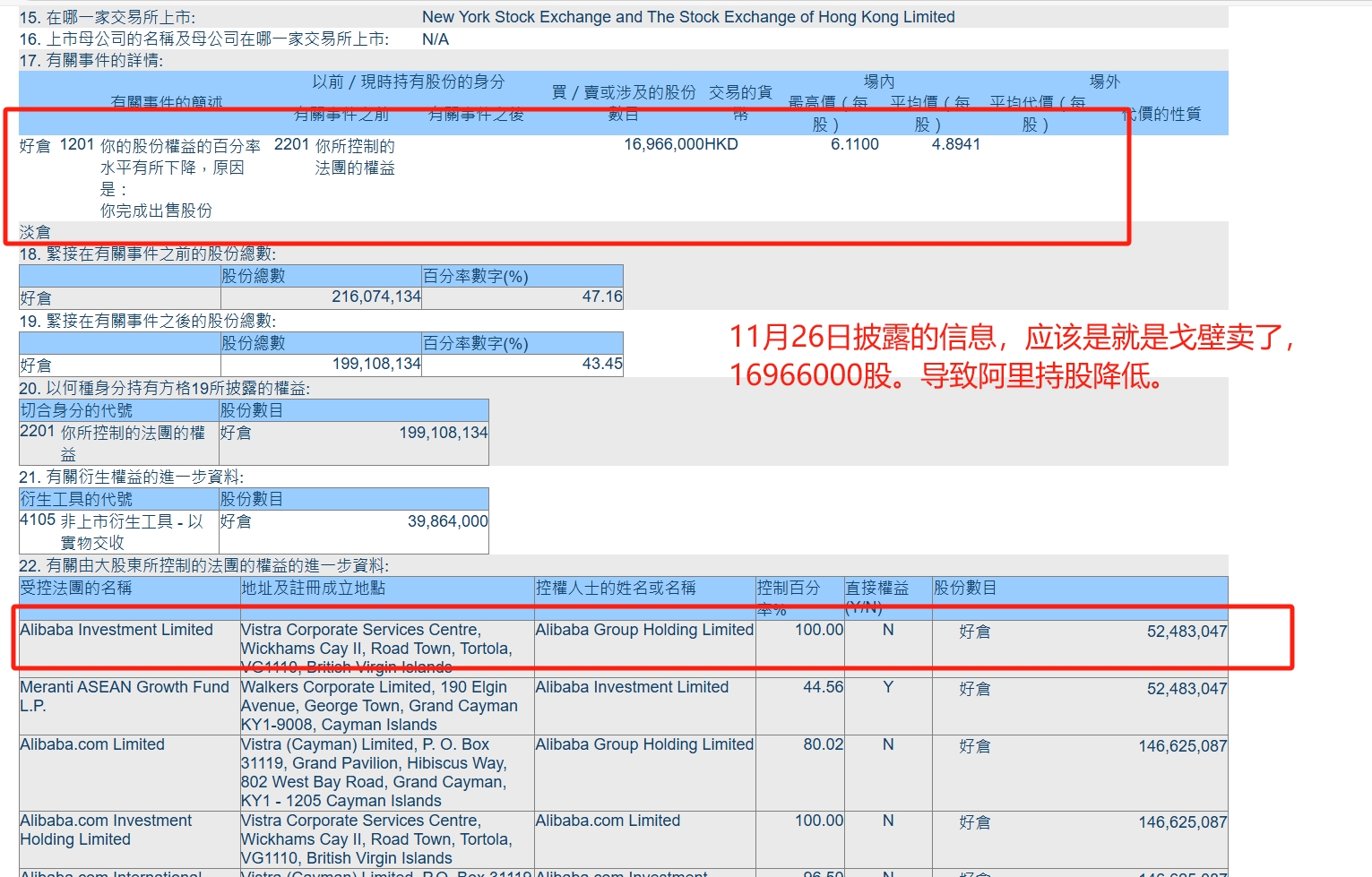Click '199,108,134' in the section 20 table
Viewport: 1372px width, 877px height.
click(444, 433)
